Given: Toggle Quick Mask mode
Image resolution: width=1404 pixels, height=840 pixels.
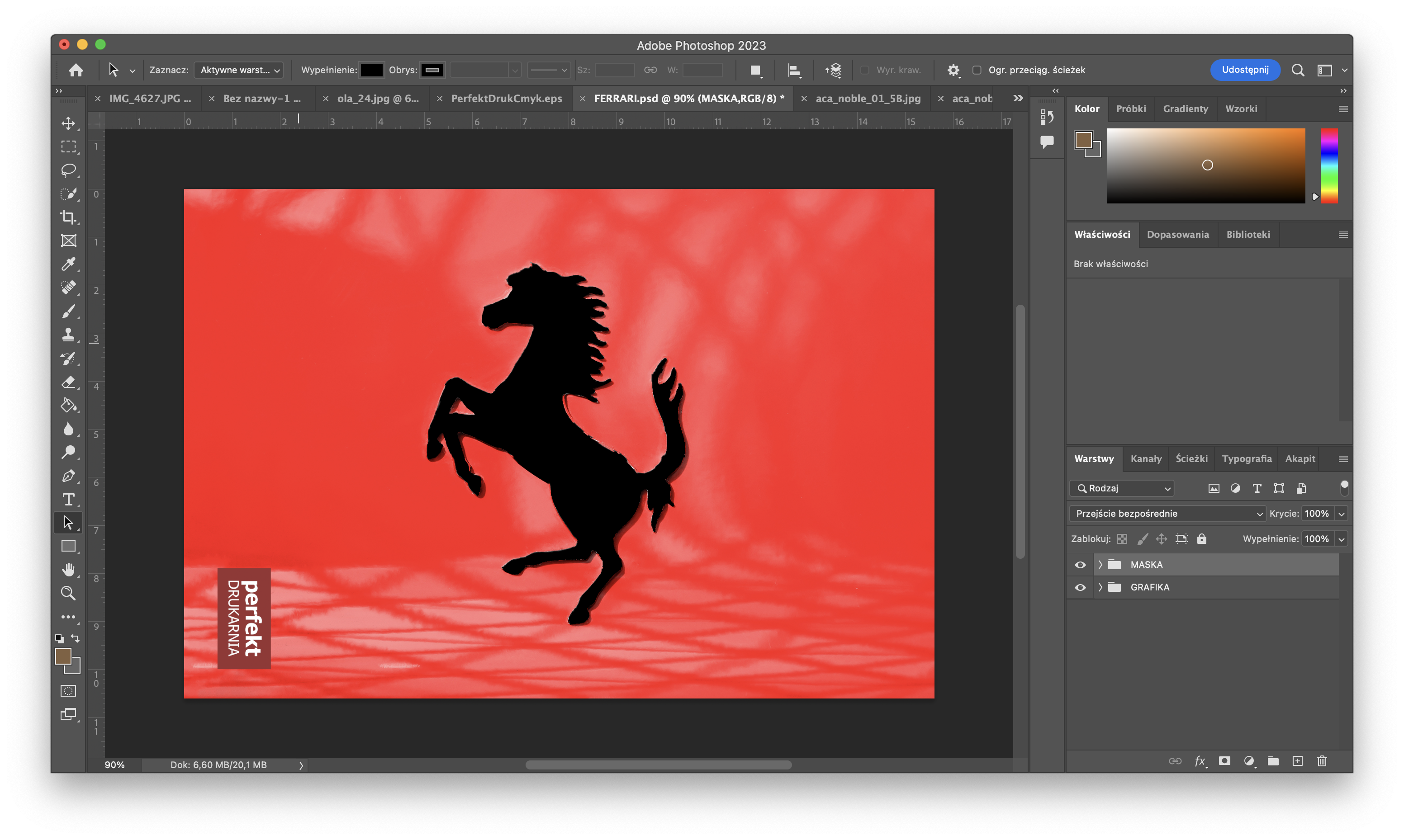Looking at the screenshot, I should [x=68, y=690].
